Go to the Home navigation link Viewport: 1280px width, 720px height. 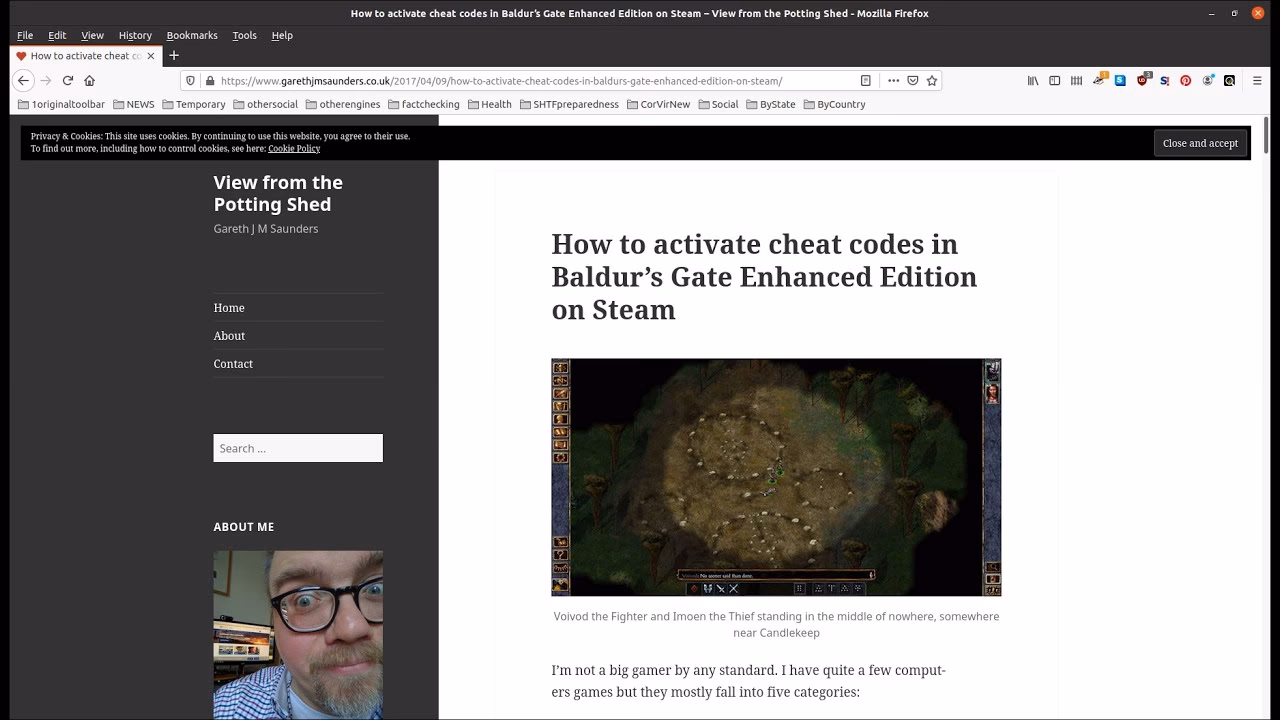(229, 308)
